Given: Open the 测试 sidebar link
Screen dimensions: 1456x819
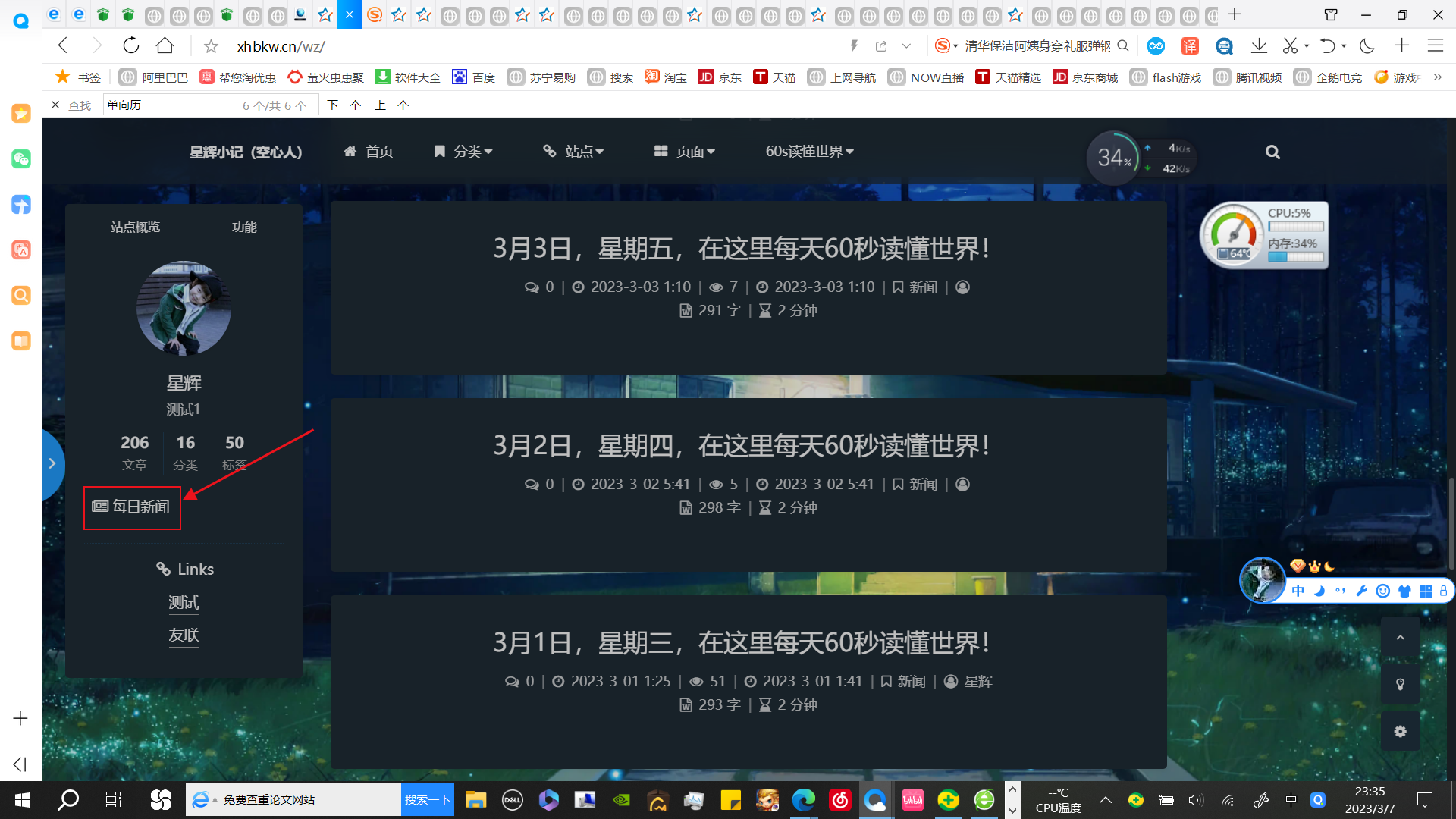Looking at the screenshot, I should click(x=184, y=602).
